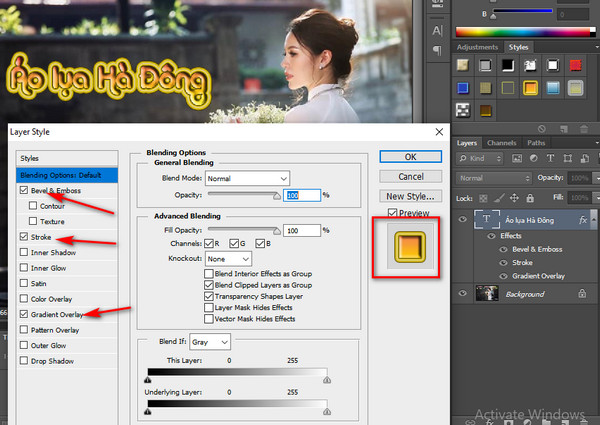Apply the blue glass style swatch
Screen dimensions: 600x425
click(463, 88)
